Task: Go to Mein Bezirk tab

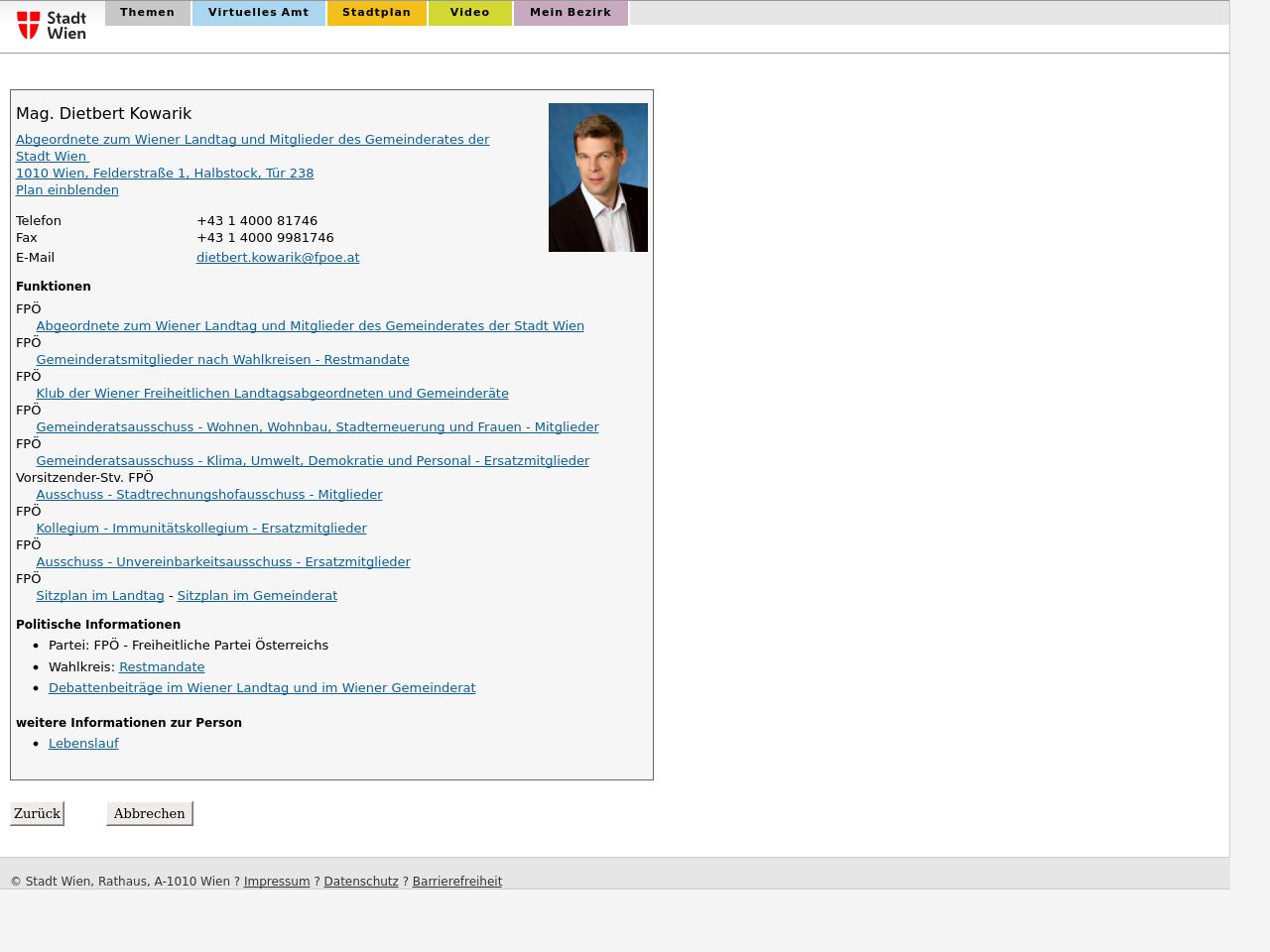Action: 570,13
